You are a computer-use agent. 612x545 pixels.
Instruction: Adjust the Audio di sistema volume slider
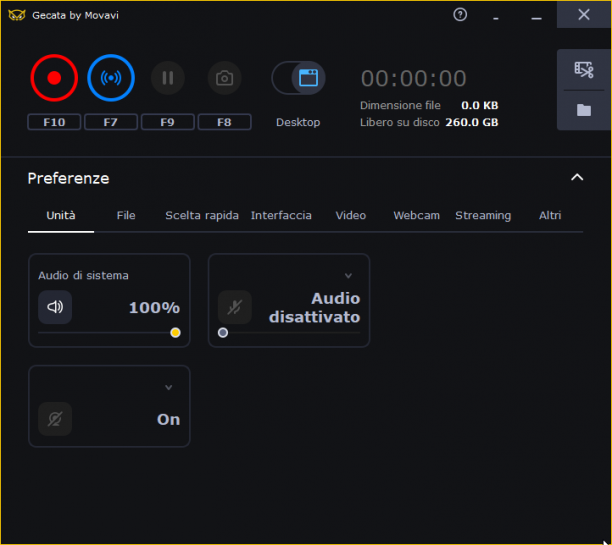(109, 333)
